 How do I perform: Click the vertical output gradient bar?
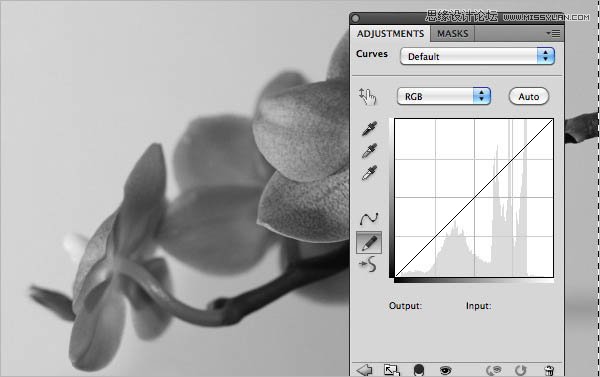click(391, 198)
